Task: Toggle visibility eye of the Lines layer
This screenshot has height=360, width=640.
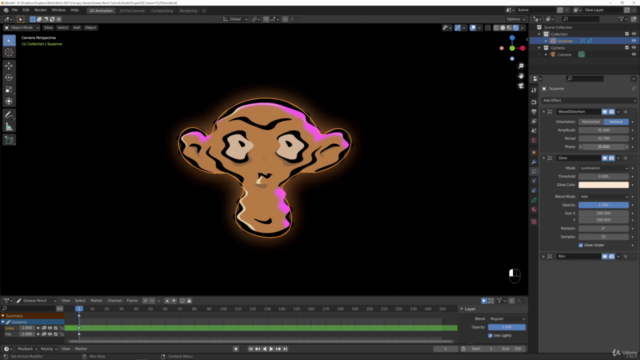Action: [50, 328]
